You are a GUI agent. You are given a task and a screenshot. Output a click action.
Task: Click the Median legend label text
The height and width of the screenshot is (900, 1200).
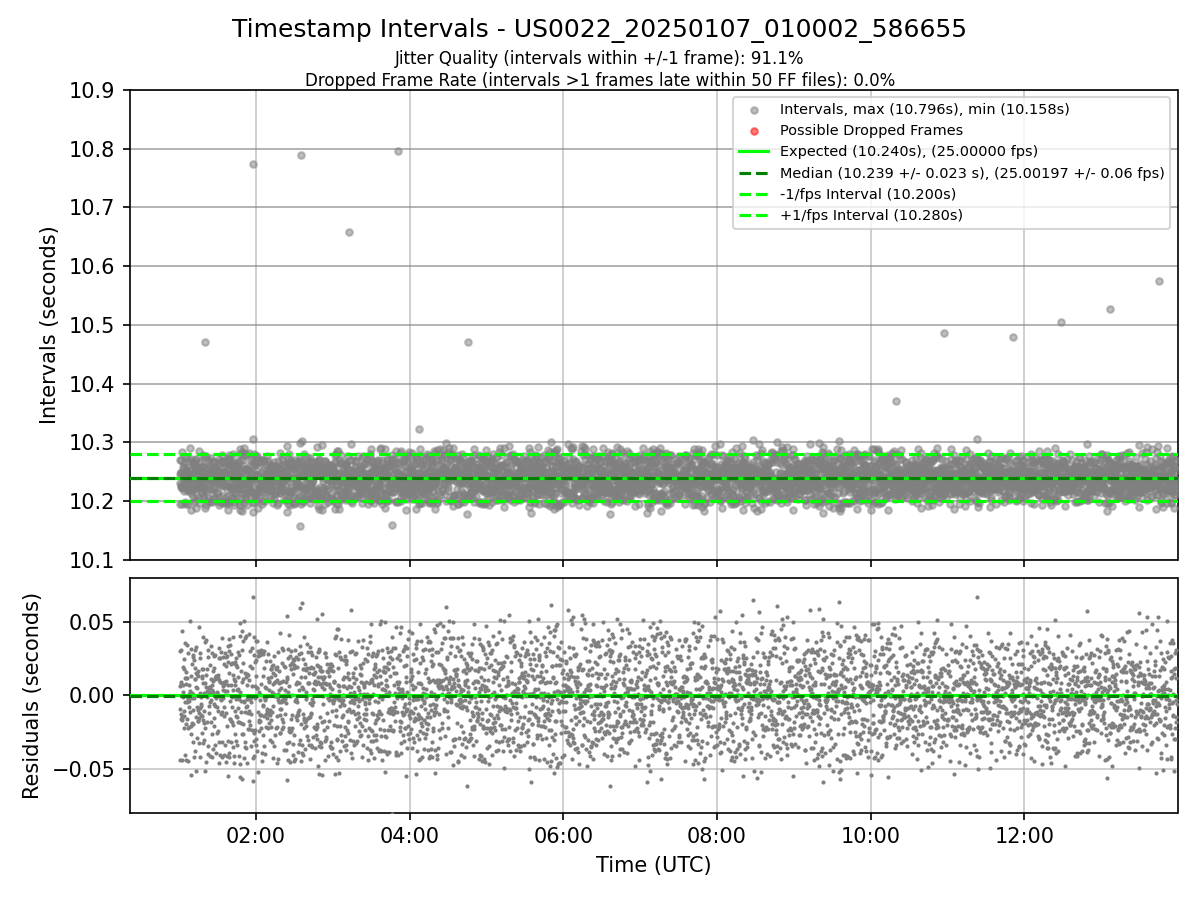[x=972, y=173]
